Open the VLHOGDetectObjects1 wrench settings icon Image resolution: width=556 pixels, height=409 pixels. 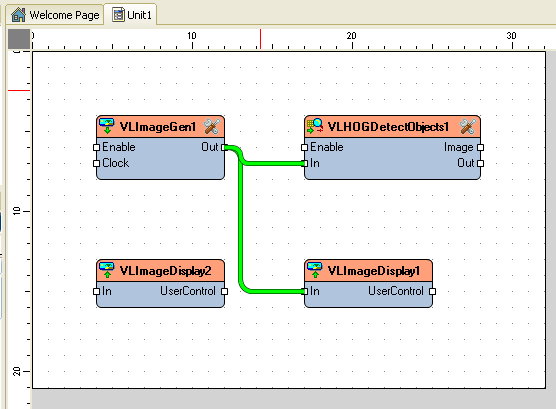[468, 127]
